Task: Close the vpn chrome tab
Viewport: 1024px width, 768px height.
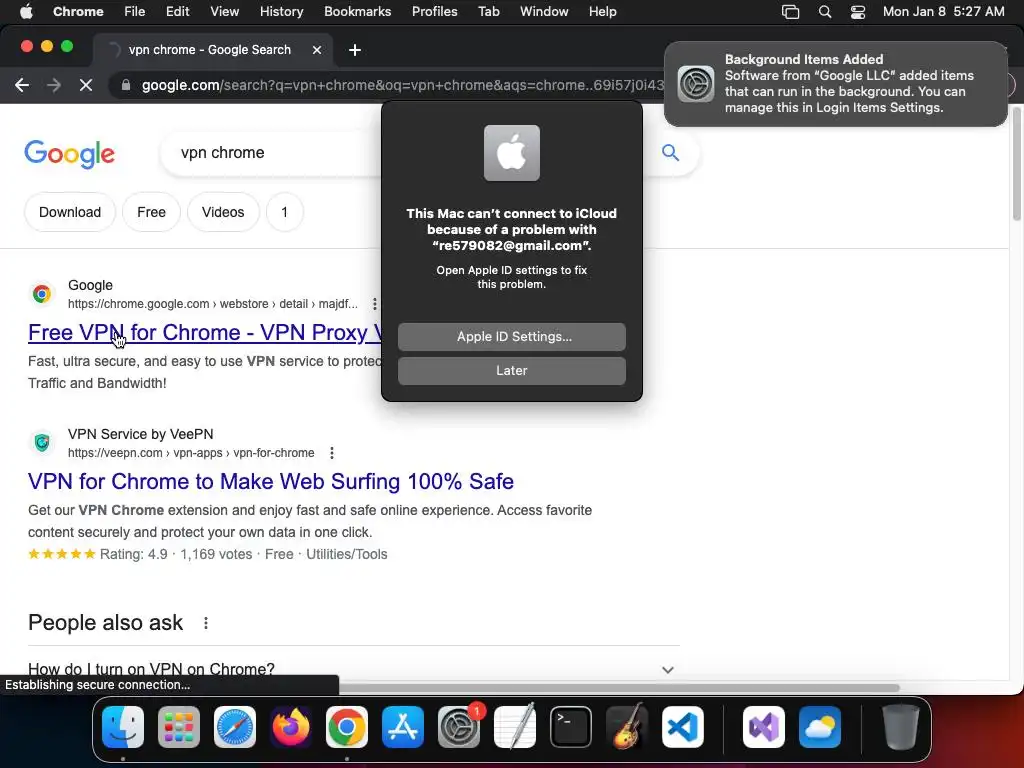Action: point(317,50)
